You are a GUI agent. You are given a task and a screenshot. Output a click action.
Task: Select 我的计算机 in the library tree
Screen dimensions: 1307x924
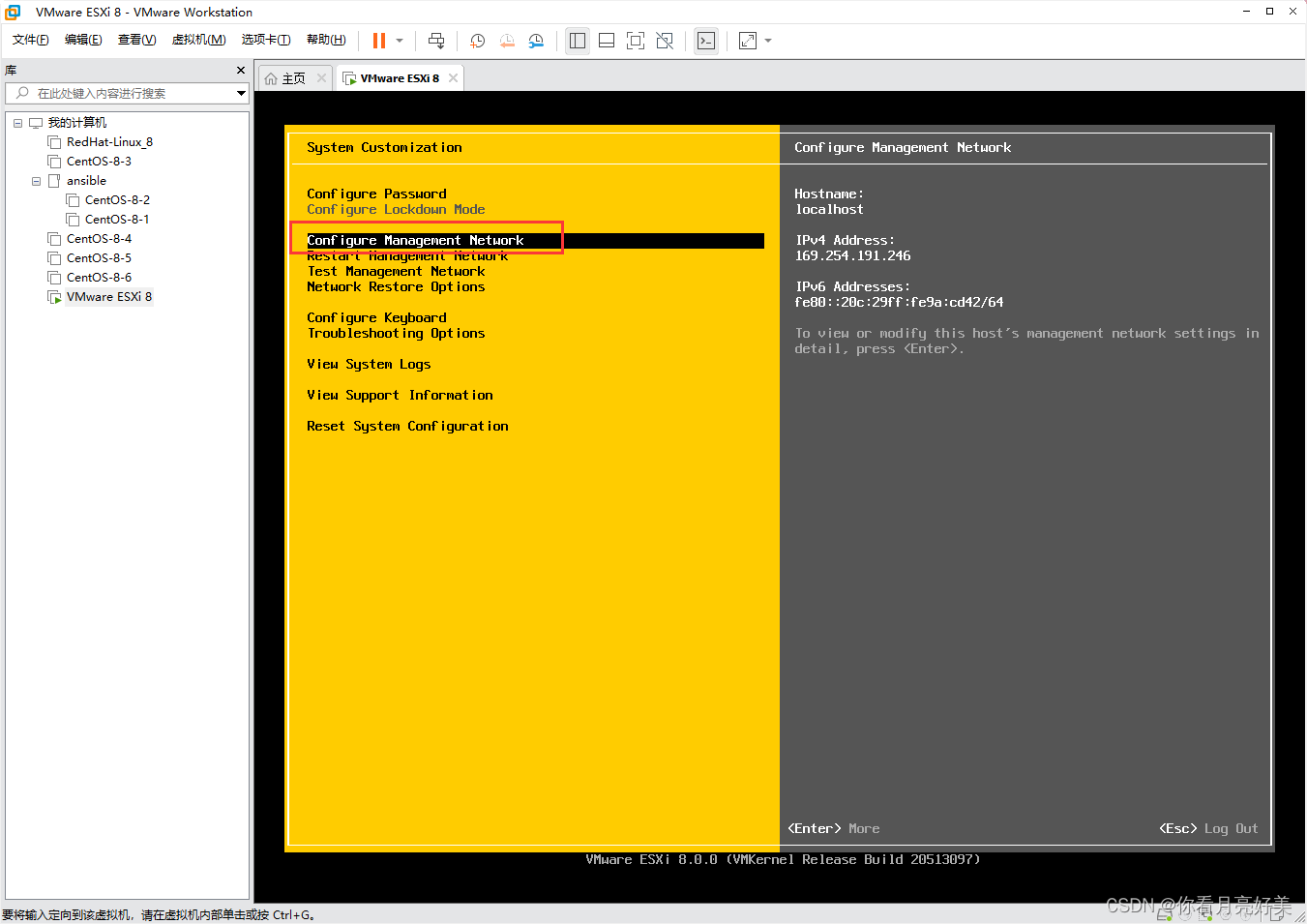(77, 123)
